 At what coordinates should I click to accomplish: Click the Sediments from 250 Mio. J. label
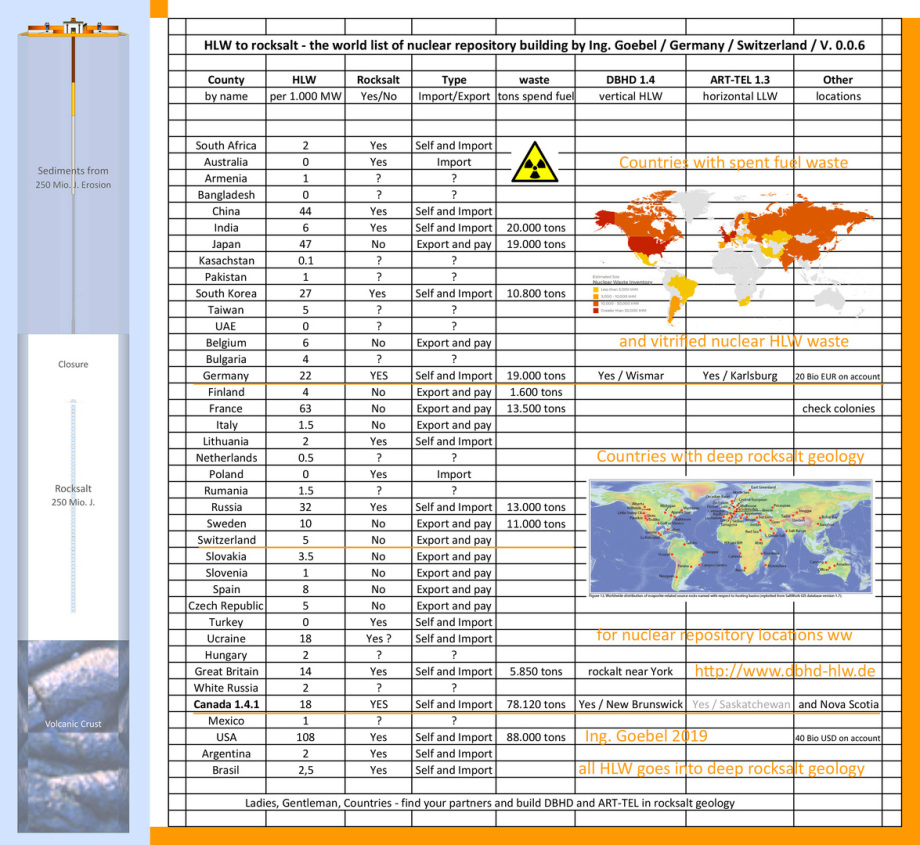pyautogui.click(x=73, y=178)
